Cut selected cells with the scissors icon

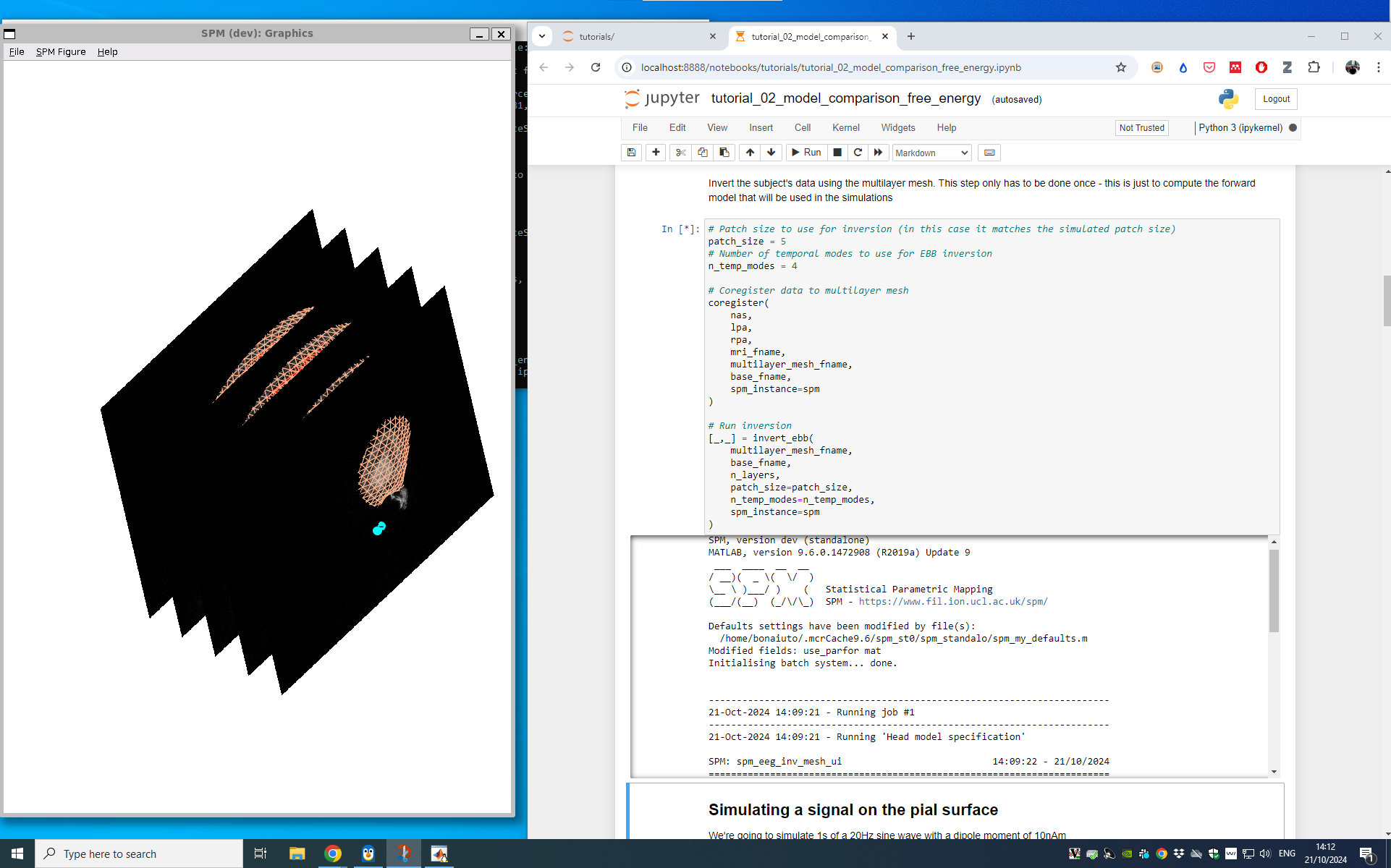(x=680, y=153)
